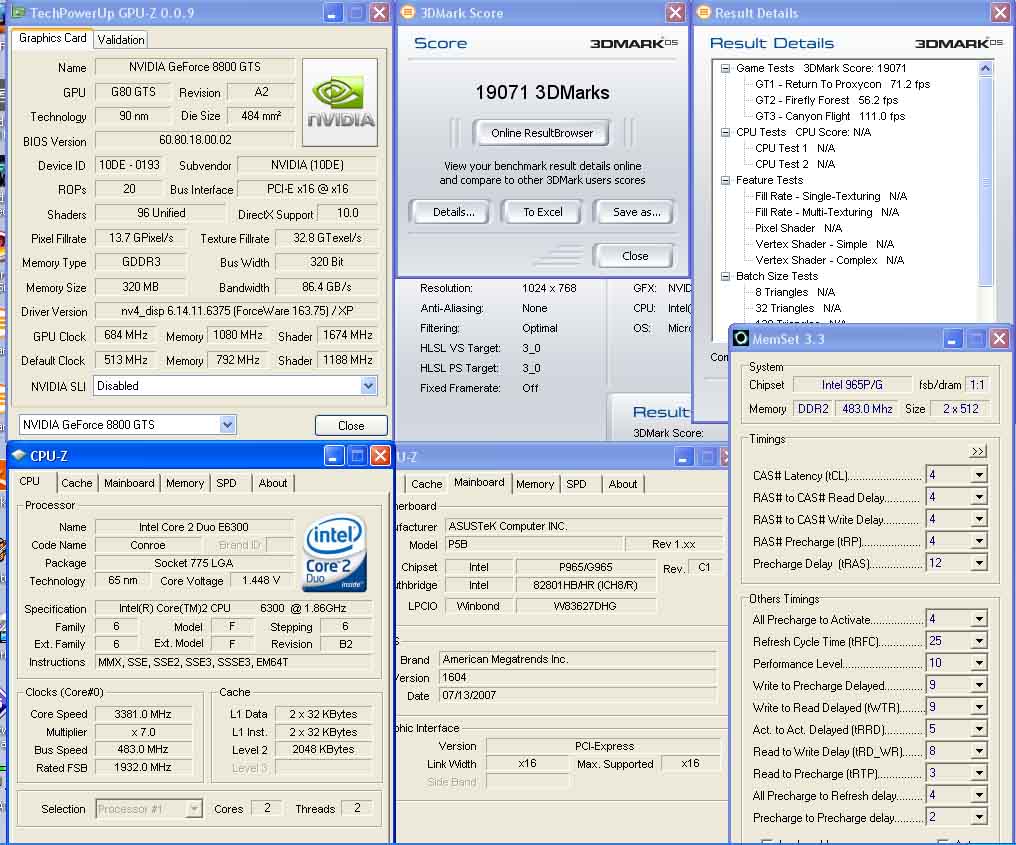
Task: Click BIOS Version field 60.80.18.00.02
Action: (x=195, y=140)
